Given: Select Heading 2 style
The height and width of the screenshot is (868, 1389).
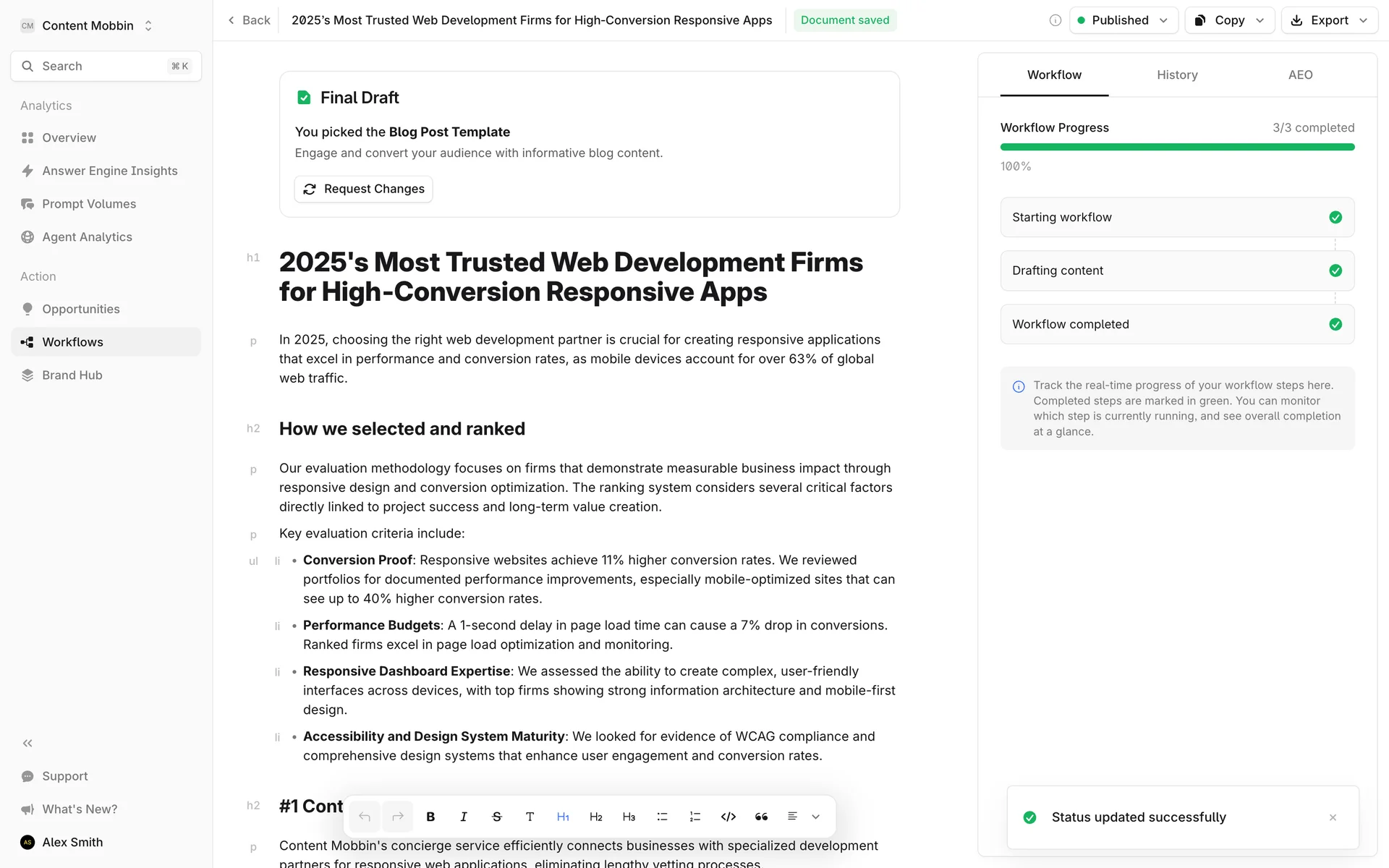Looking at the screenshot, I should [x=596, y=817].
